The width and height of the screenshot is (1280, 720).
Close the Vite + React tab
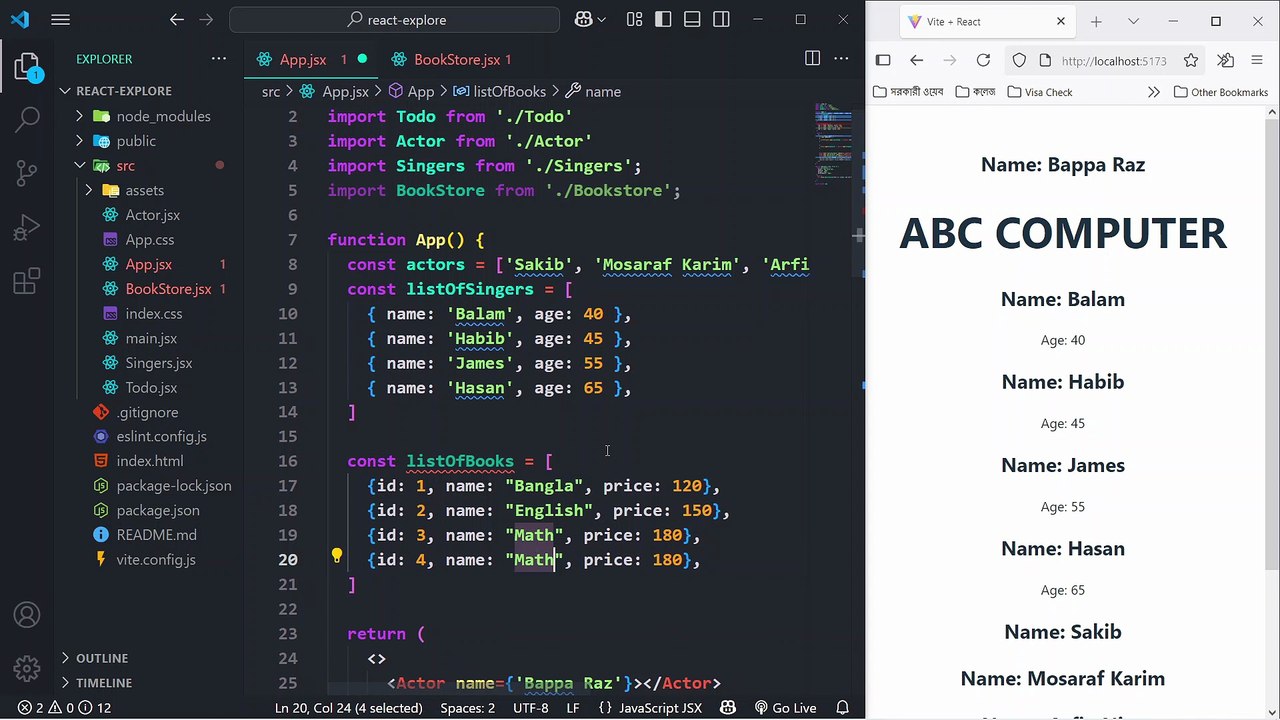1061,21
